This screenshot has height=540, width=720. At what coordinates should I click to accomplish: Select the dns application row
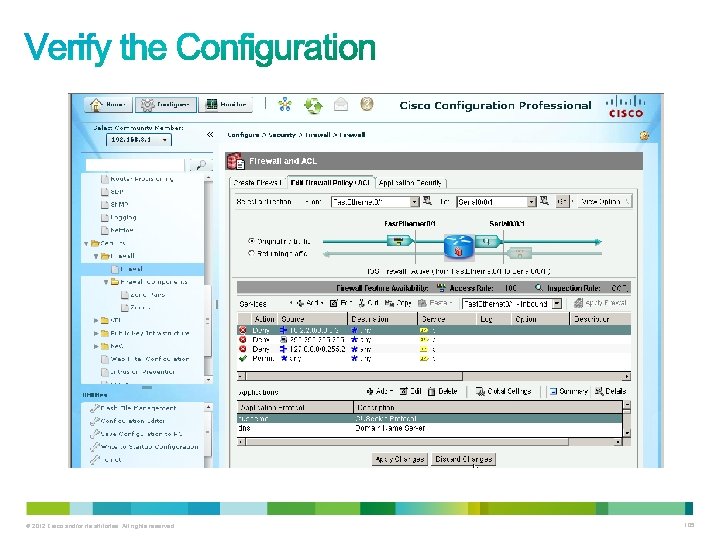[430, 428]
